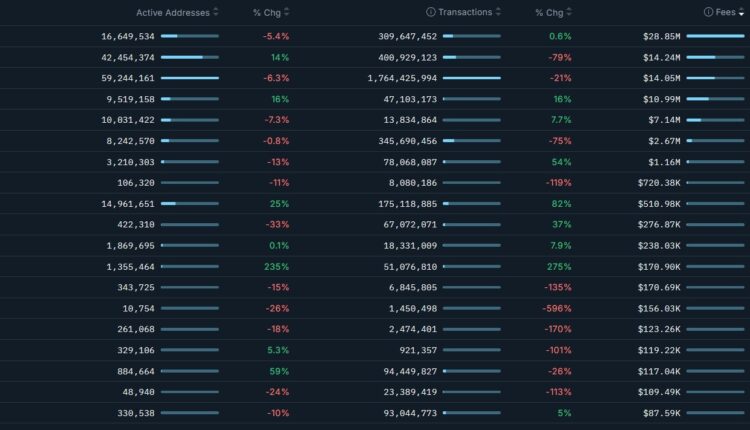Click the bar beside 1,764,425,994 transactions
The image size is (750, 430).
pyautogui.click(x=472, y=78)
